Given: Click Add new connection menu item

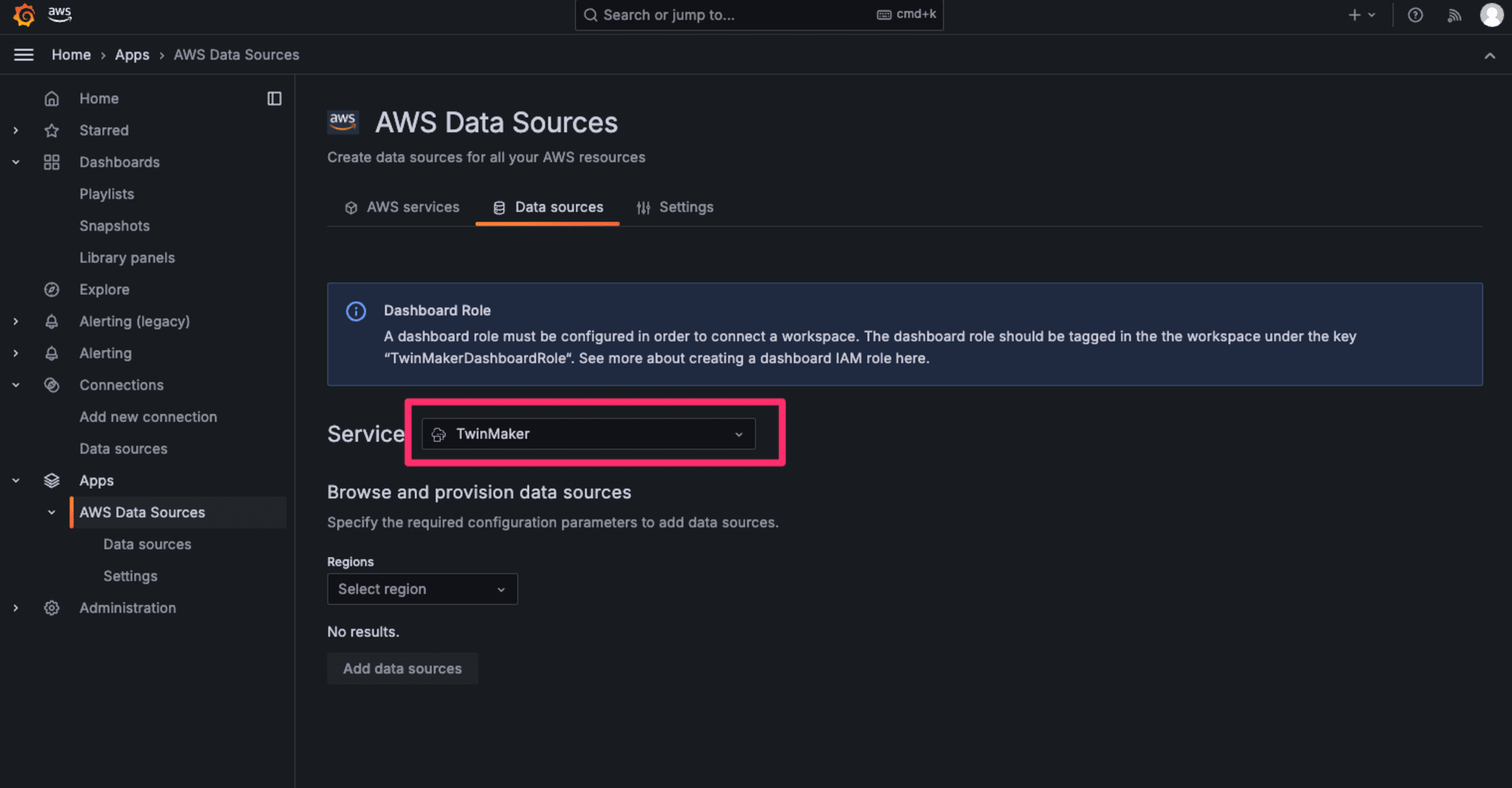Looking at the screenshot, I should (148, 417).
